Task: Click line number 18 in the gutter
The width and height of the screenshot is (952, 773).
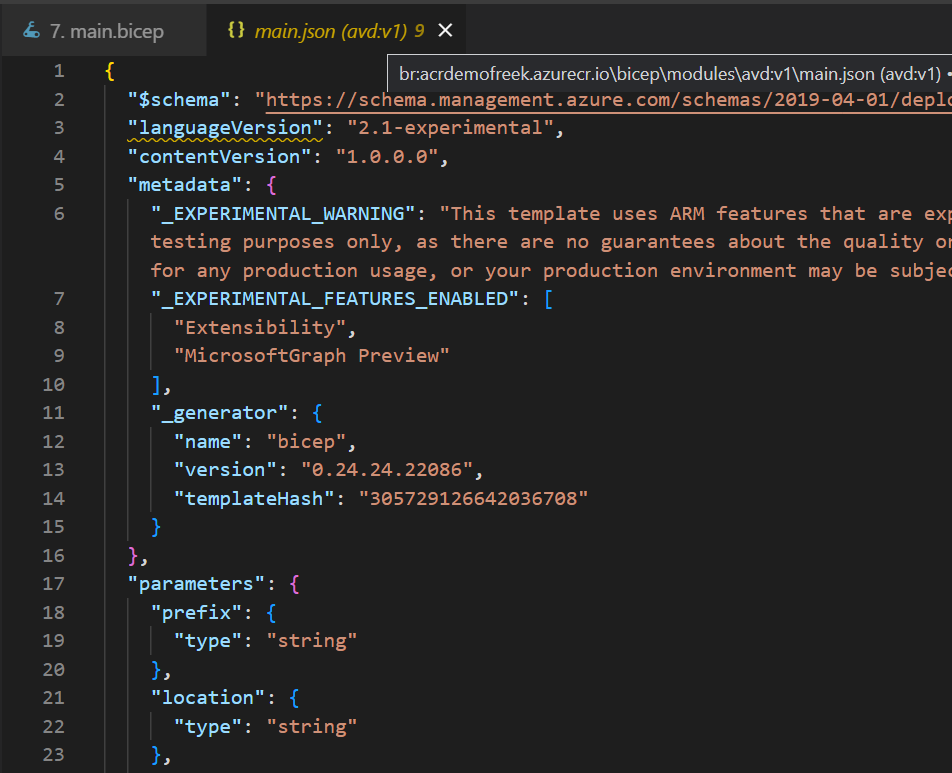Action: pos(53,612)
